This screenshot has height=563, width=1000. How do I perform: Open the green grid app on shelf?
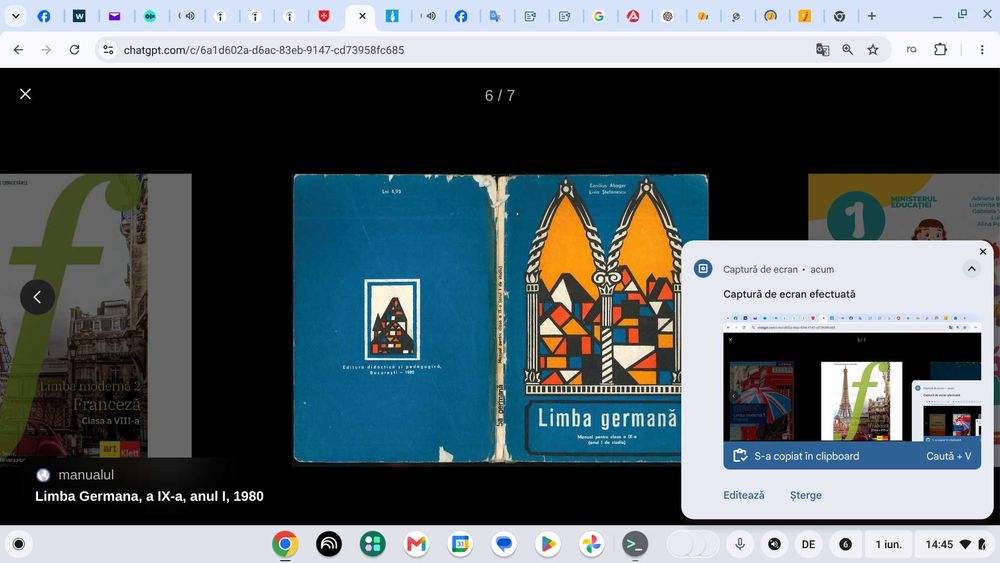pos(372,544)
